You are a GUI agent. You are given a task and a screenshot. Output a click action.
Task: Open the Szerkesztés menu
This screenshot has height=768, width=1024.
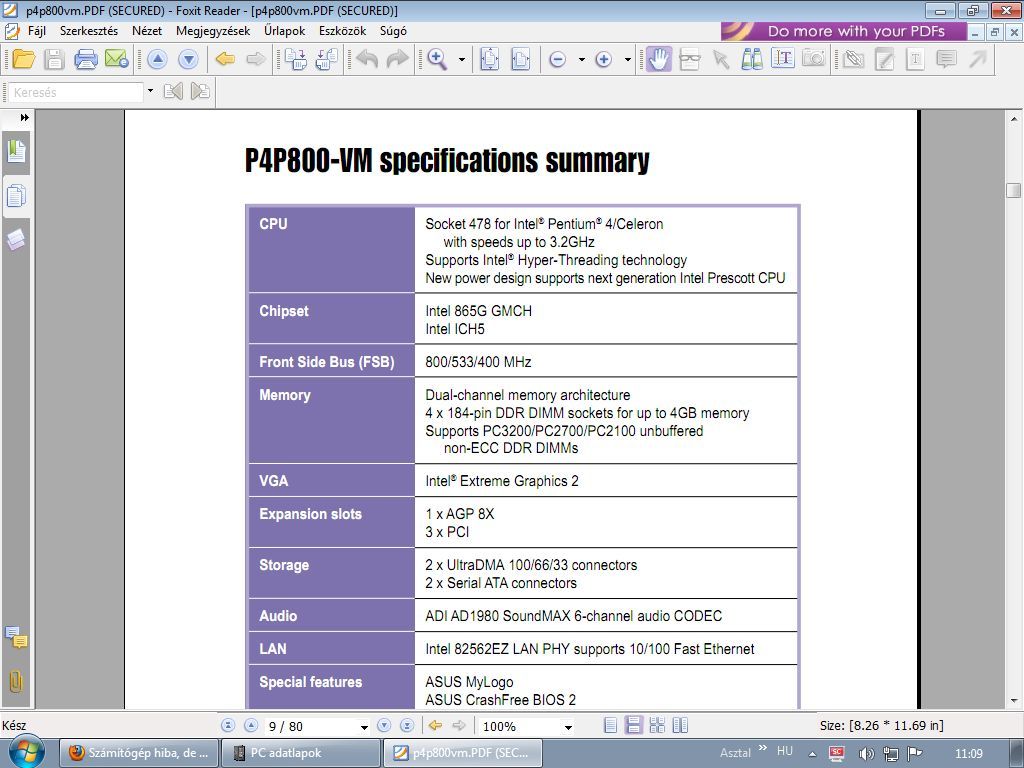coord(89,31)
